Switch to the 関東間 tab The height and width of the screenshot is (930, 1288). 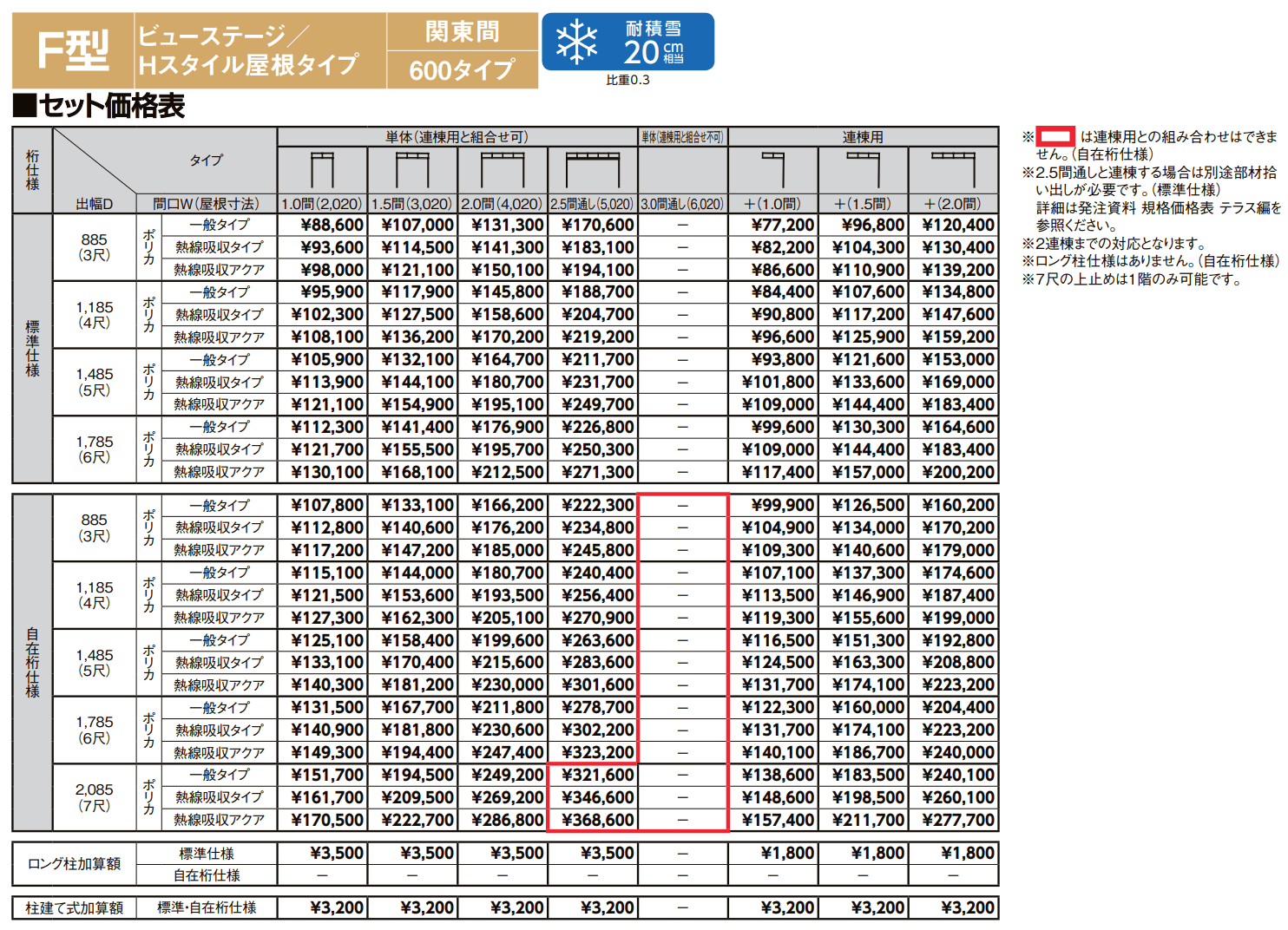461,29
